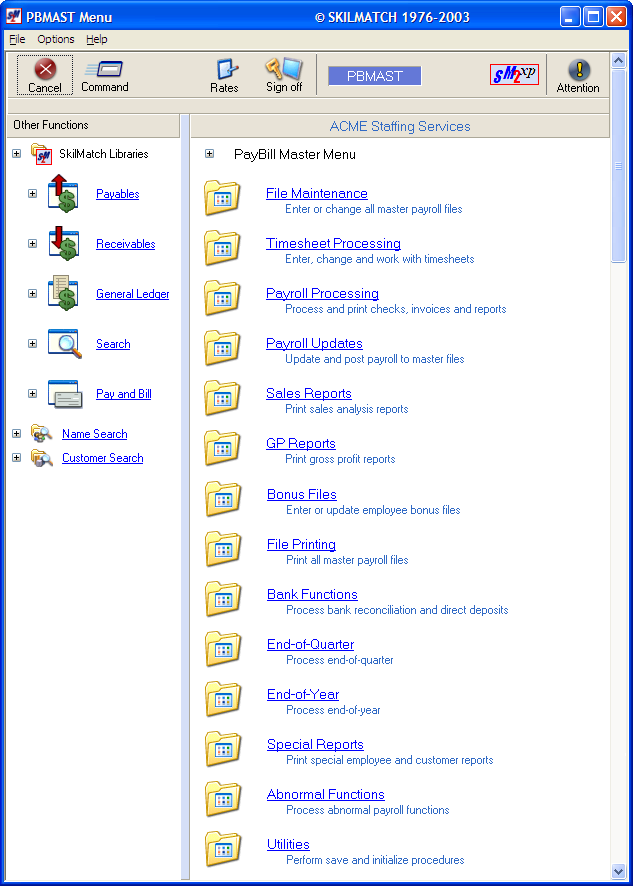Click the Utilities folder icon
This screenshot has width=633, height=886.
(x=223, y=849)
